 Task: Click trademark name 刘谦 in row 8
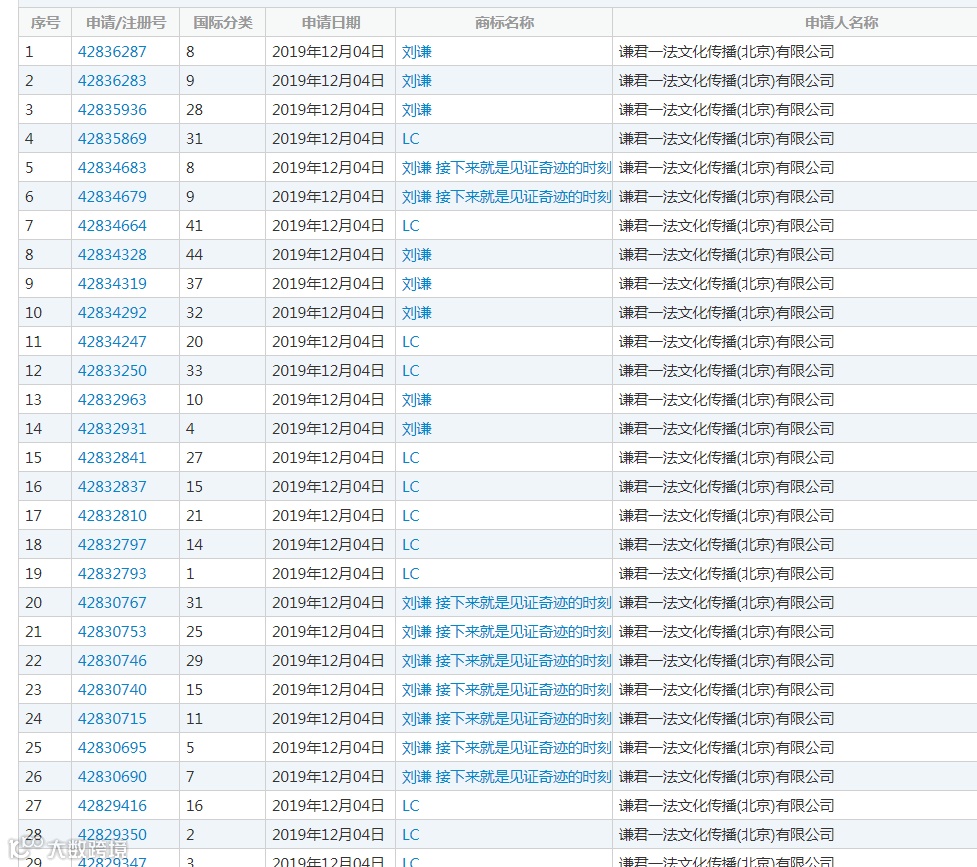pos(417,255)
